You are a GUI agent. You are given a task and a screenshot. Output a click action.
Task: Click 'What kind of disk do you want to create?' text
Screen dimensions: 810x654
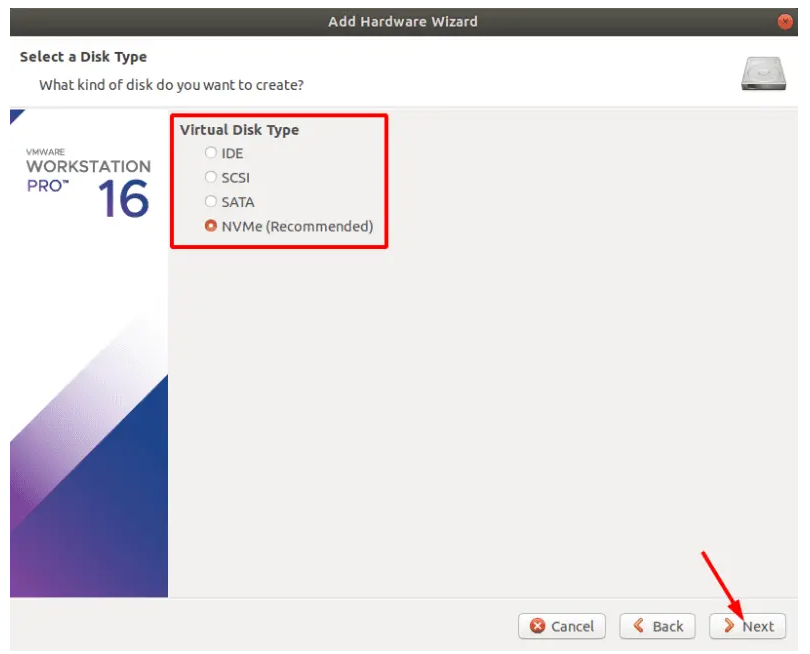172,85
